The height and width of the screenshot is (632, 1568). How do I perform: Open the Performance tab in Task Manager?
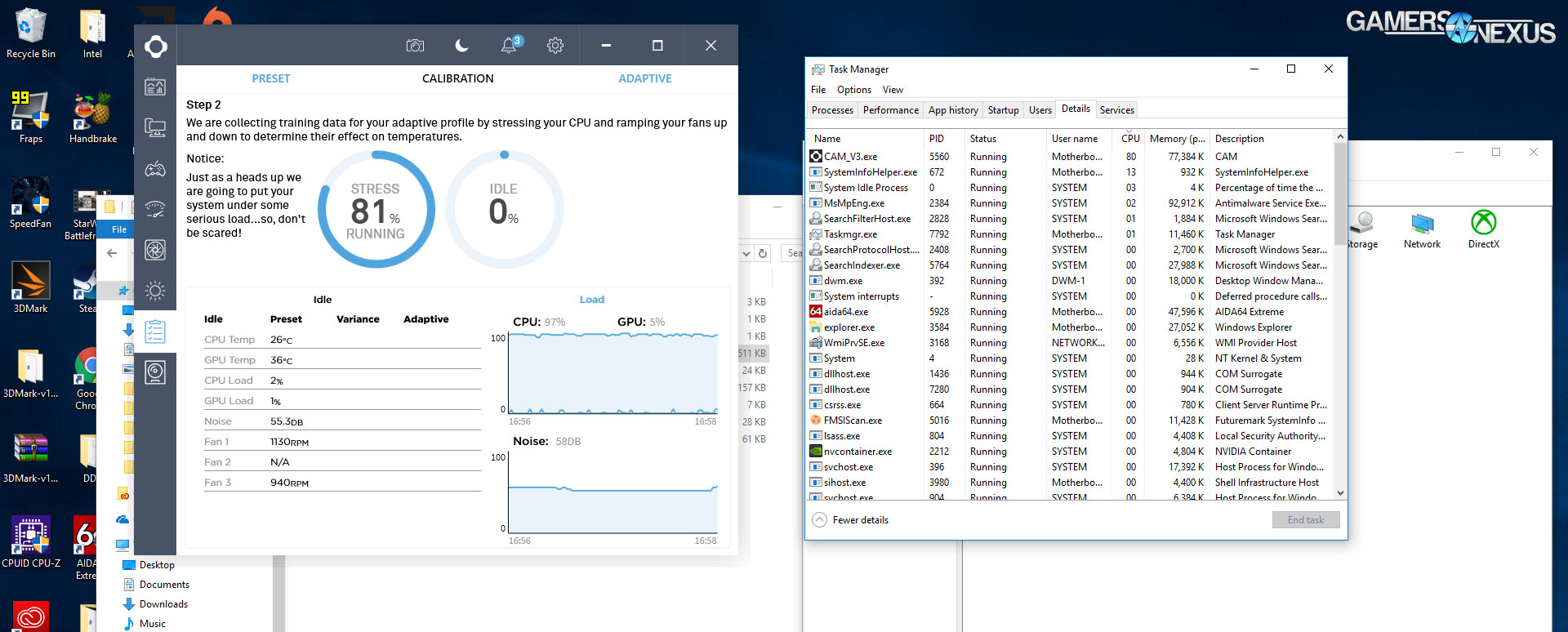(890, 110)
